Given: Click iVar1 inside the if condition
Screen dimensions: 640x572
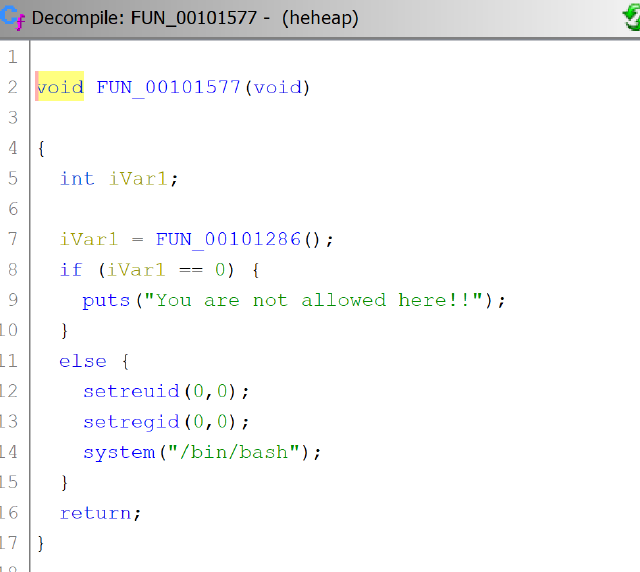Looking at the screenshot, I should [136, 270].
